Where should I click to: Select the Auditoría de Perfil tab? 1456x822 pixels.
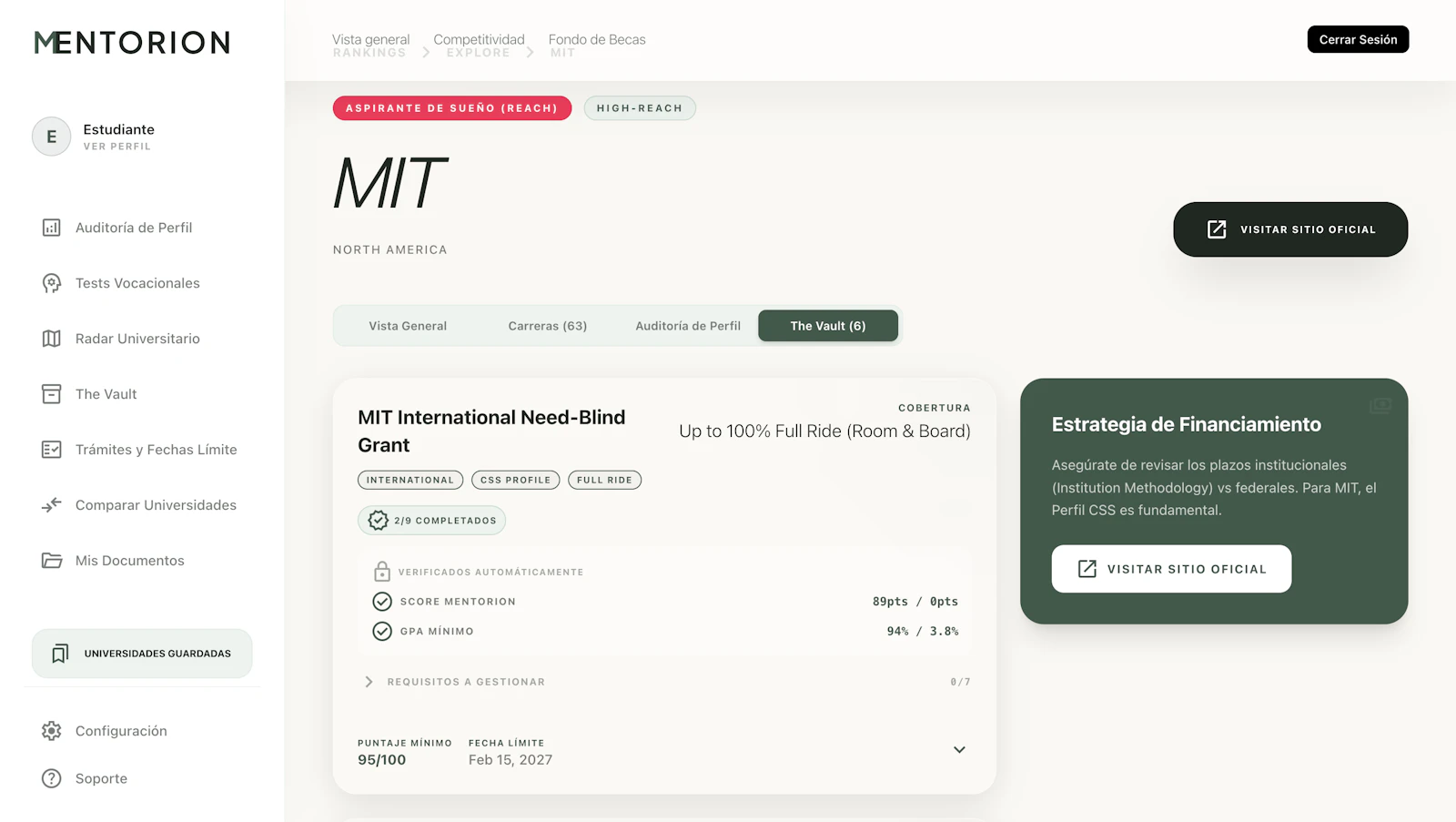pos(688,326)
